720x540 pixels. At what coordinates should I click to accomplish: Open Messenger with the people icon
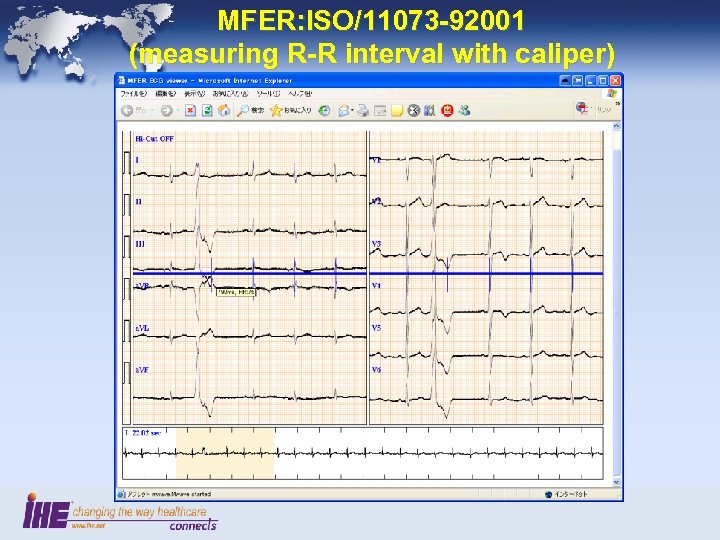tap(464, 111)
